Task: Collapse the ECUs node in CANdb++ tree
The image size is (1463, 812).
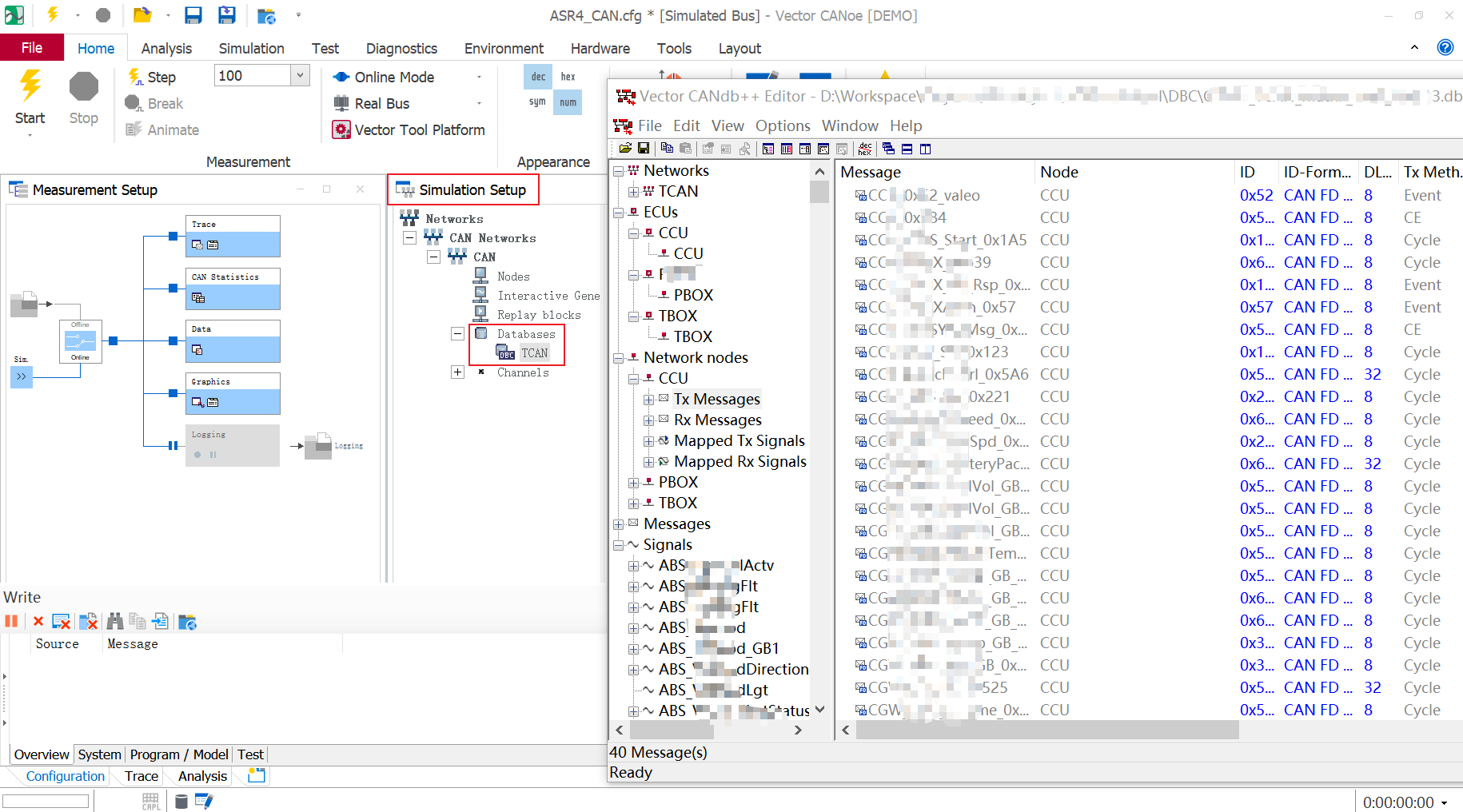Action: (618, 213)
